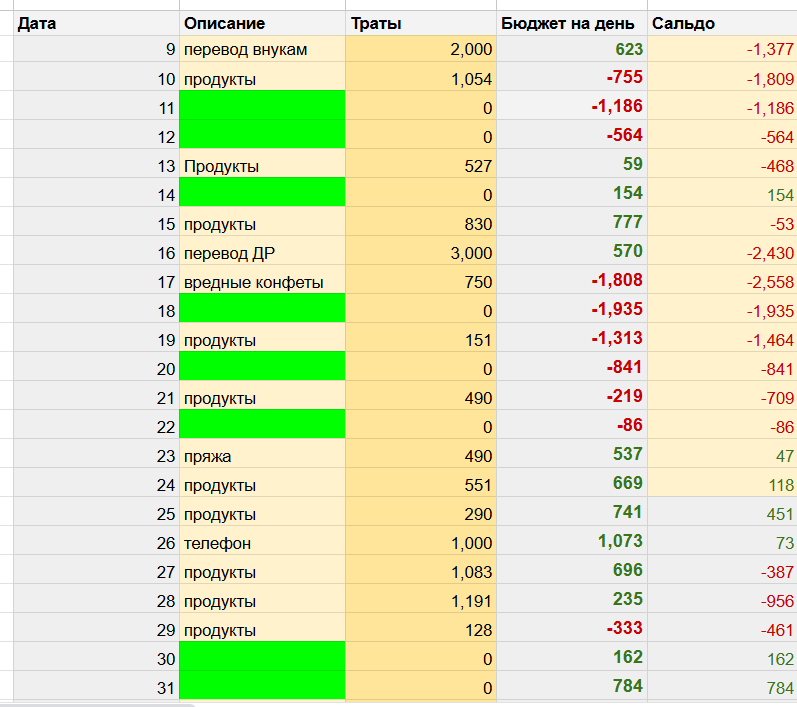Viewport: 797px width, 707px height.
Task: Select the spend value 551
Action: tap(421, 484)
